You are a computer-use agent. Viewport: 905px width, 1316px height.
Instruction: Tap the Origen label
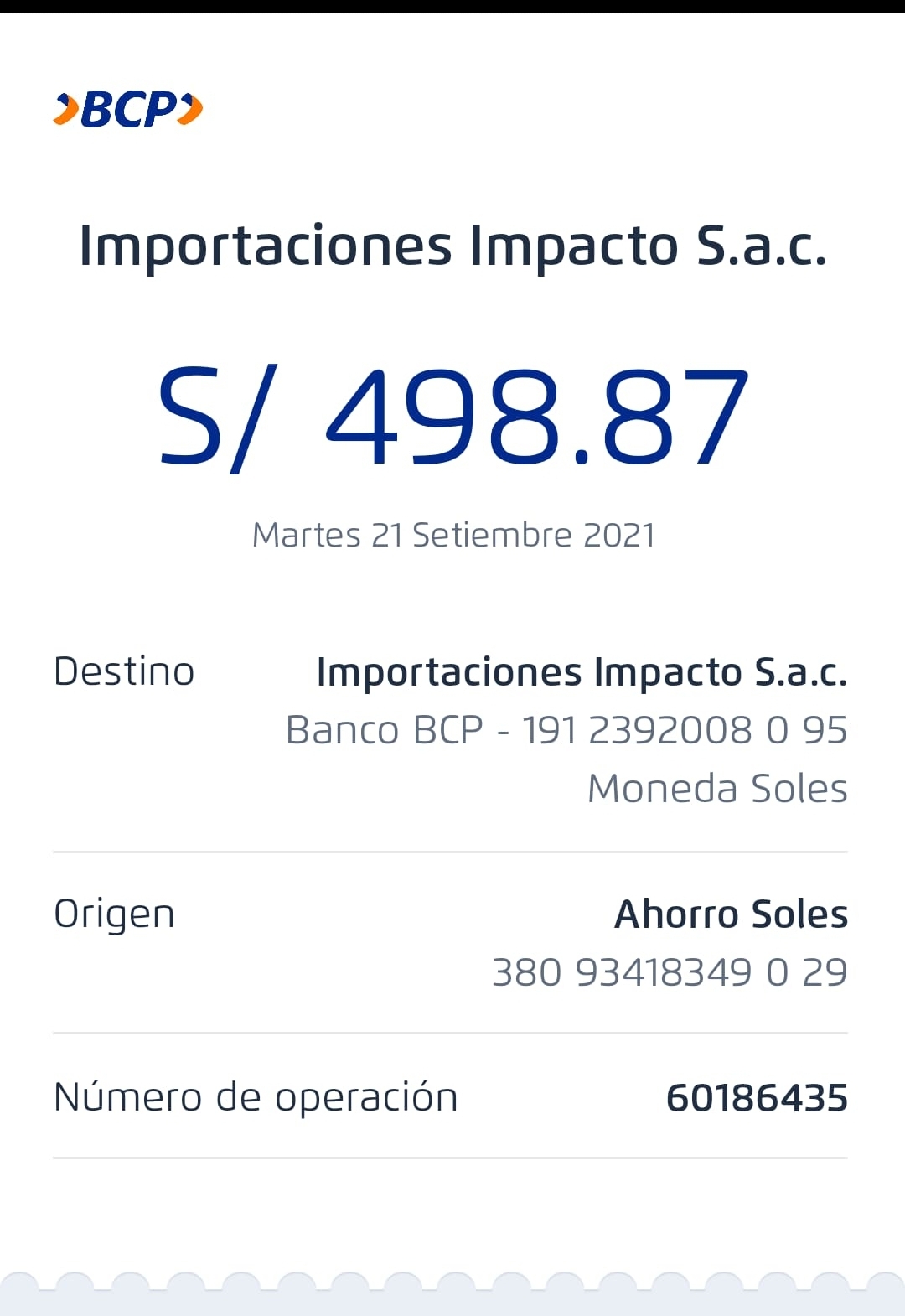pos(114,914)
